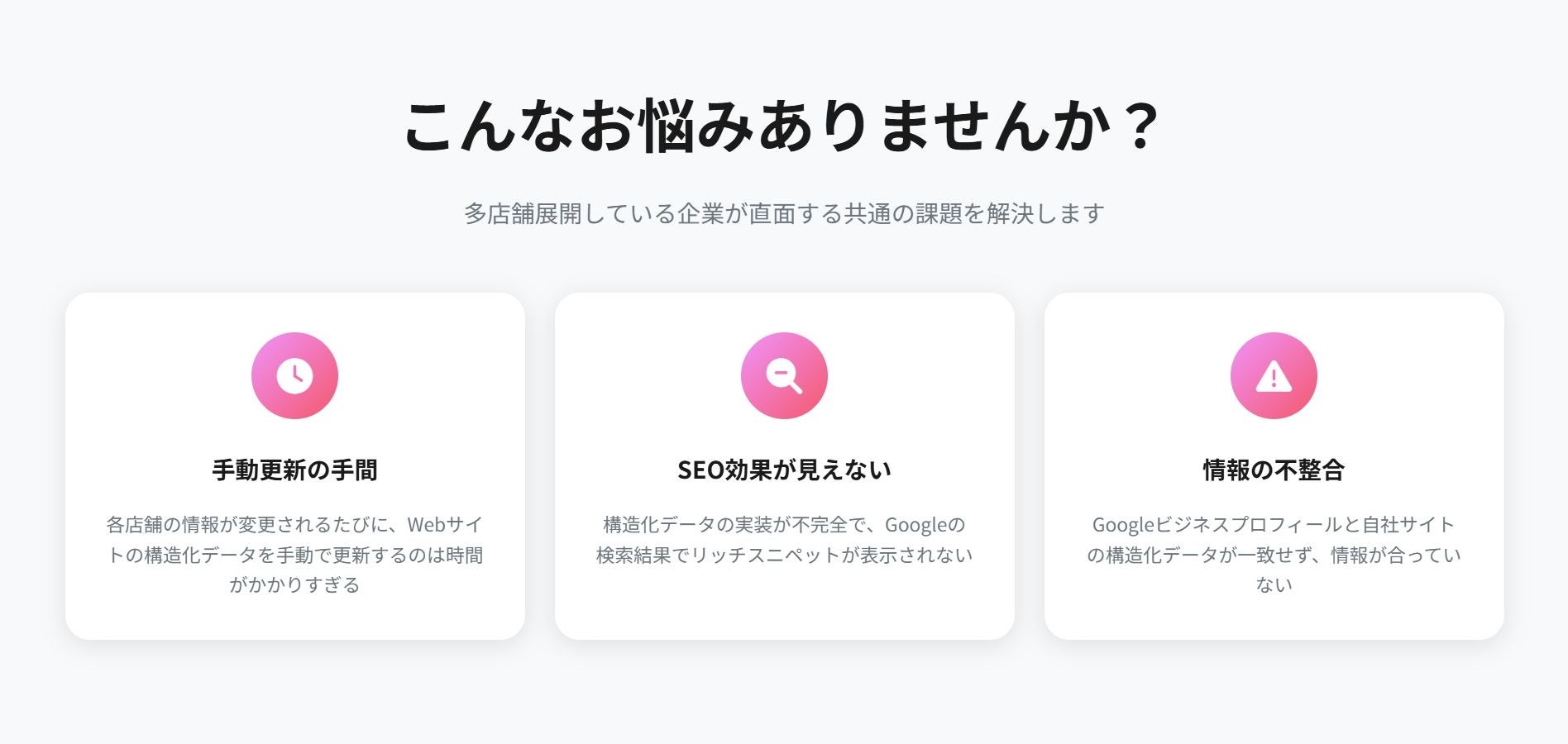The height and width of the screenshot is (744, 1568).
Task: Select the 情報の不整合 card heading
Action: coord(1274,470)
